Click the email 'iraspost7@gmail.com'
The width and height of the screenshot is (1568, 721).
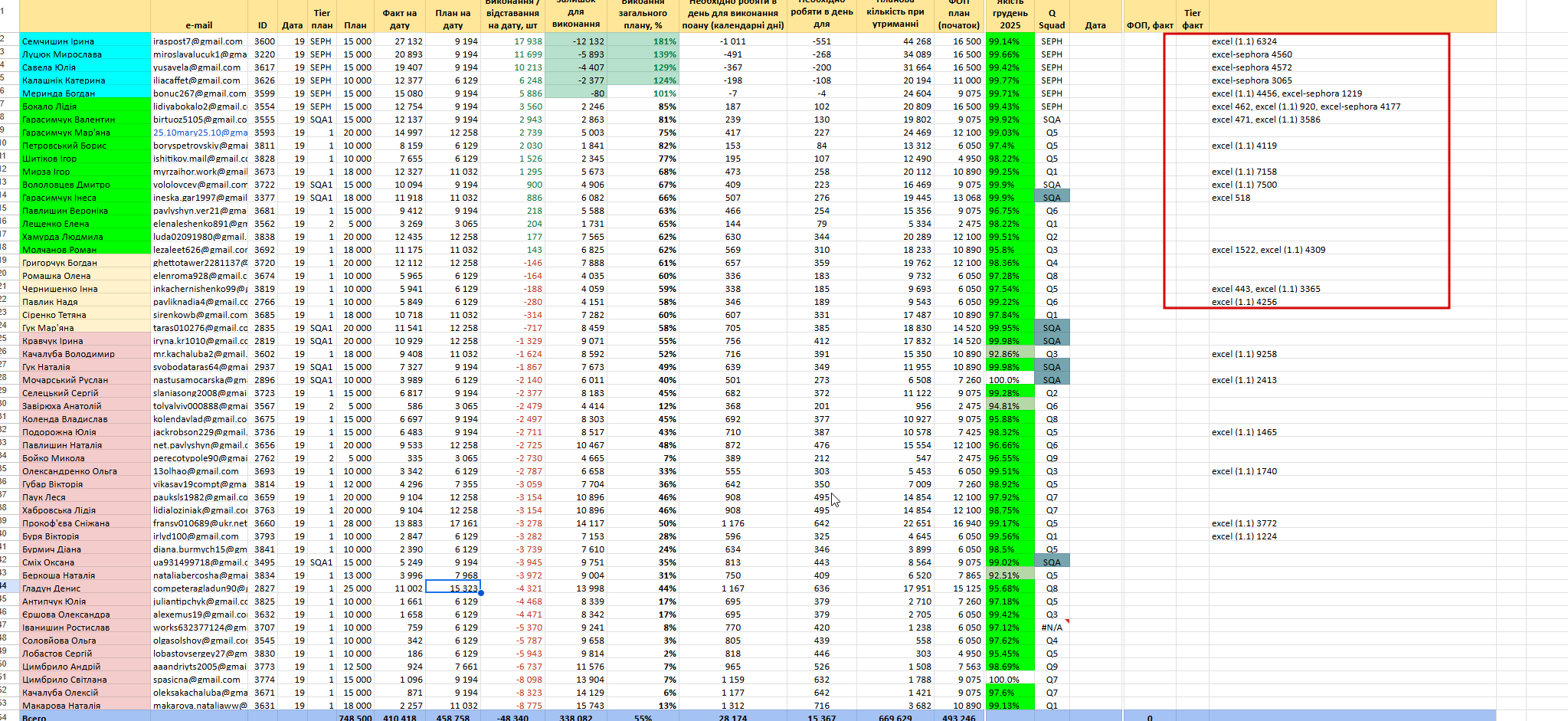tap(199, 41)
